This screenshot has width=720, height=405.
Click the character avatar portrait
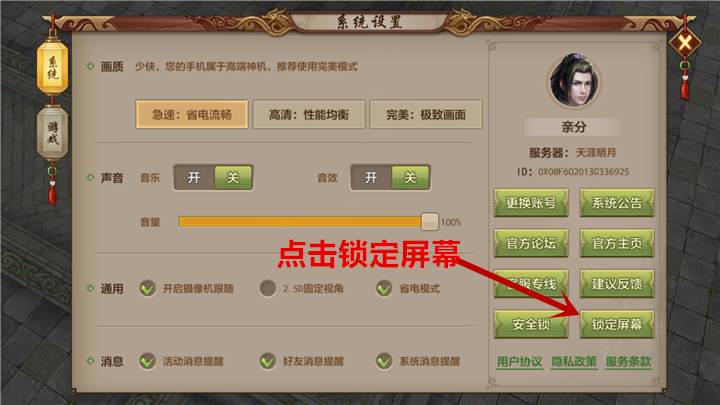click(x=574, y=80)
